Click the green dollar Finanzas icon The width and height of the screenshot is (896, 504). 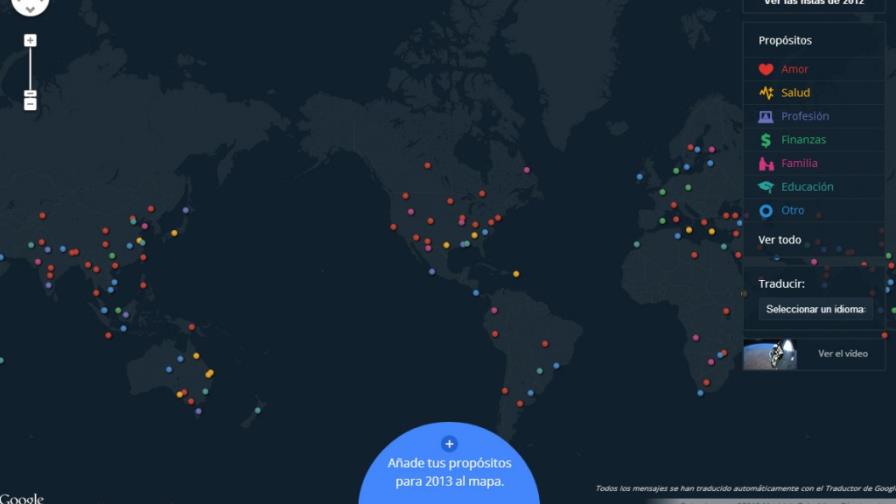point(766,140)
